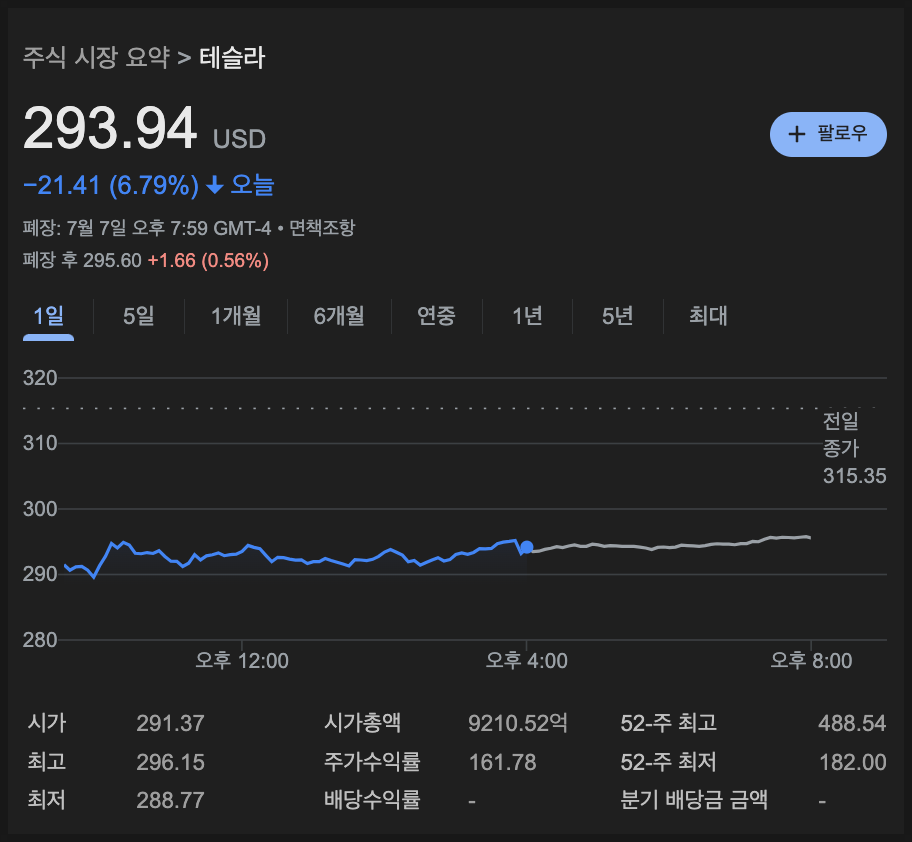Viewport: 912px width, 842px height.
Task: Click the 주가수익률 label
Action: point(372,762)
